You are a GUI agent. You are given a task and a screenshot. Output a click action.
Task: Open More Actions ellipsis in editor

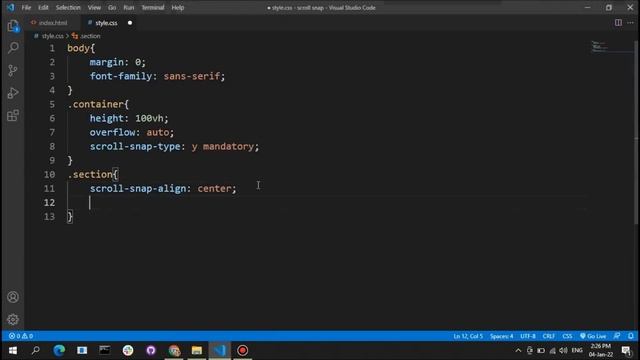click(x=631, y=23)
